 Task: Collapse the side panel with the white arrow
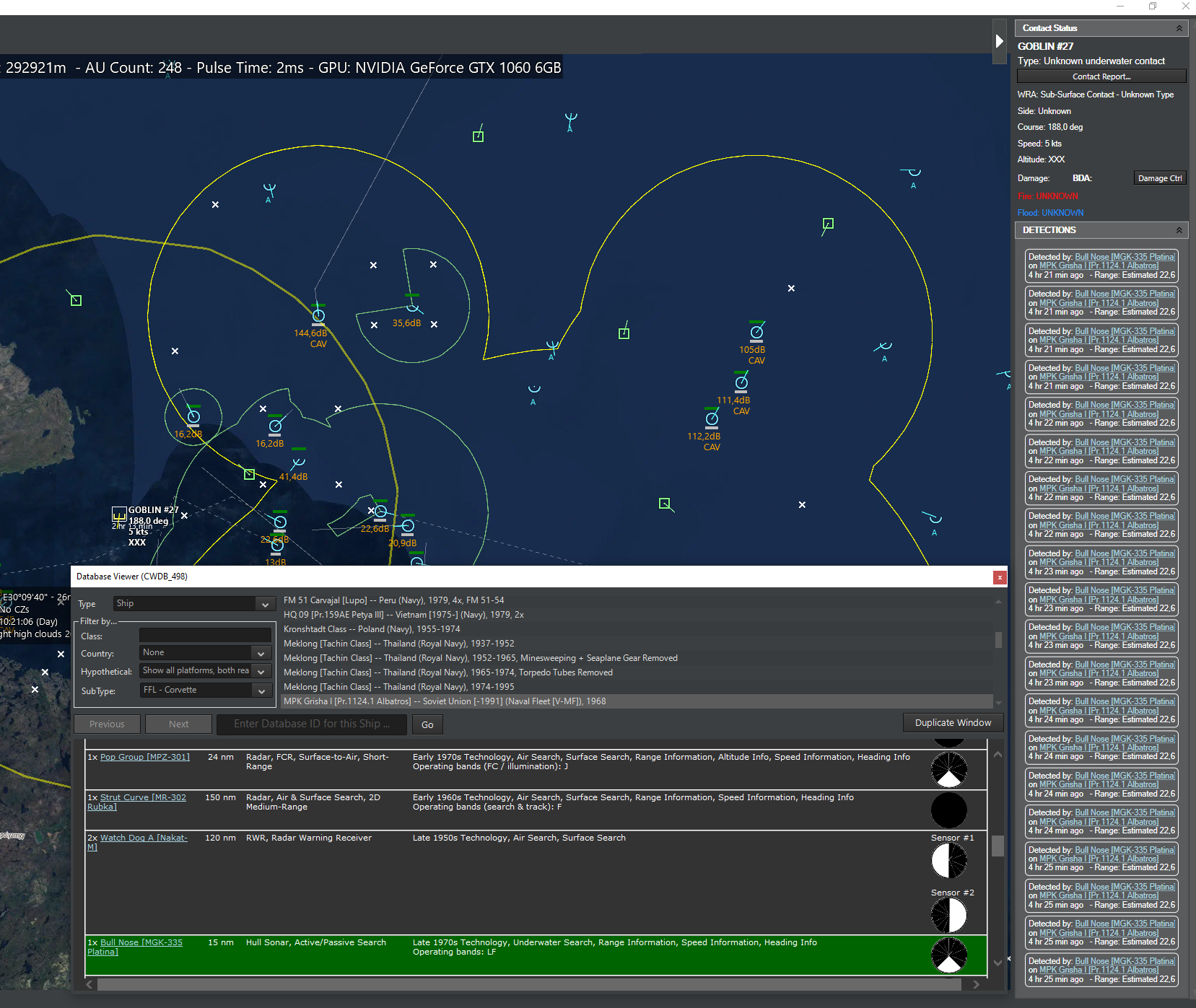pos(999,41)
